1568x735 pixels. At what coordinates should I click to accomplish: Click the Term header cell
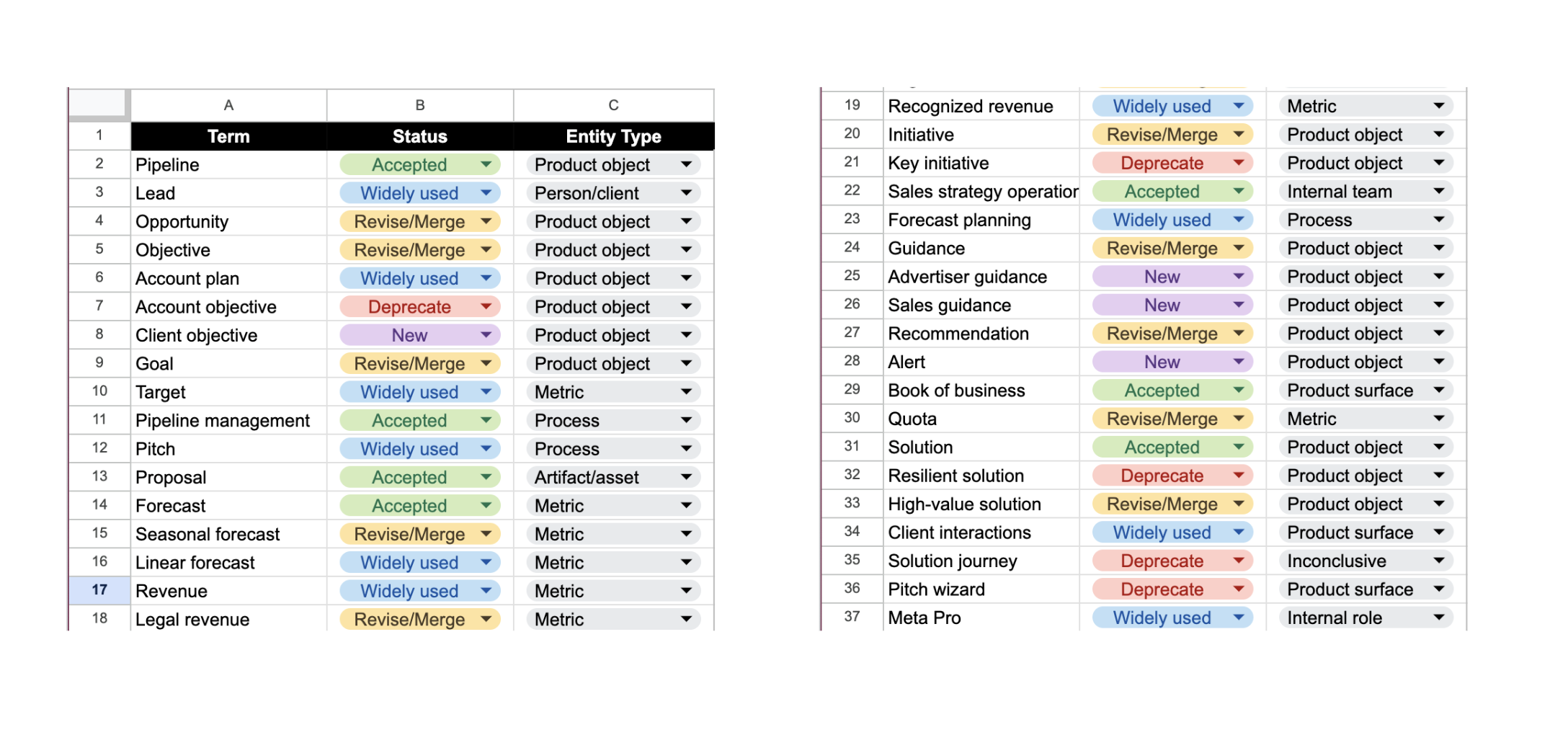tap(228, 136)
